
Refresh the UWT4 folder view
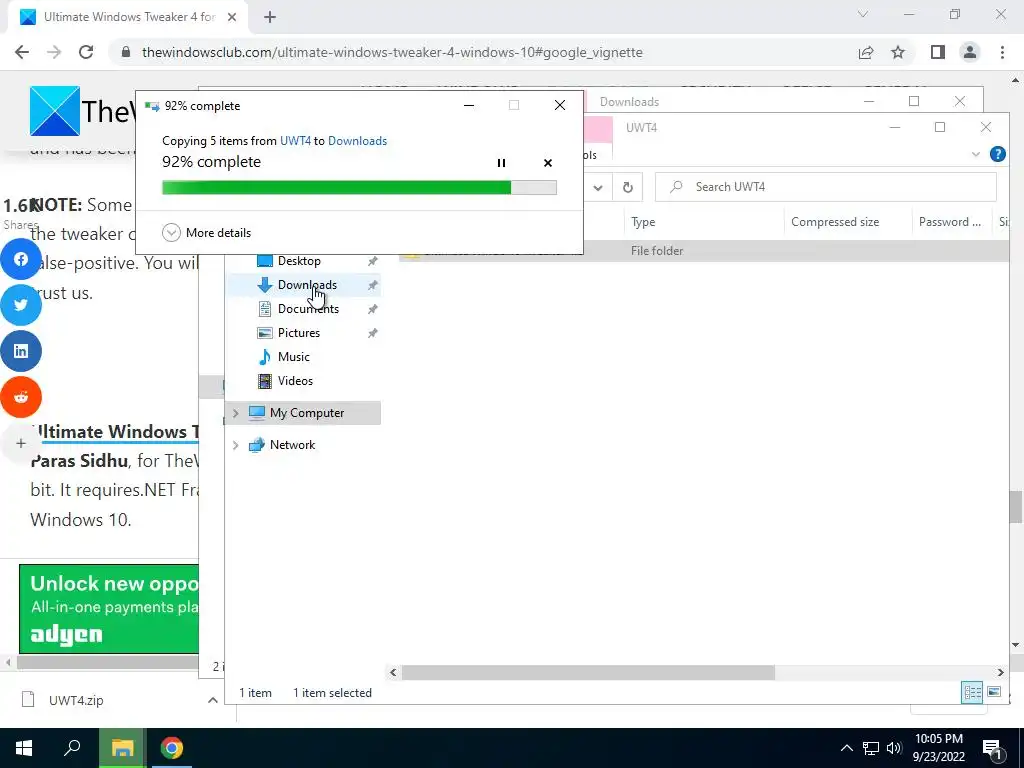tap(628, 187)
